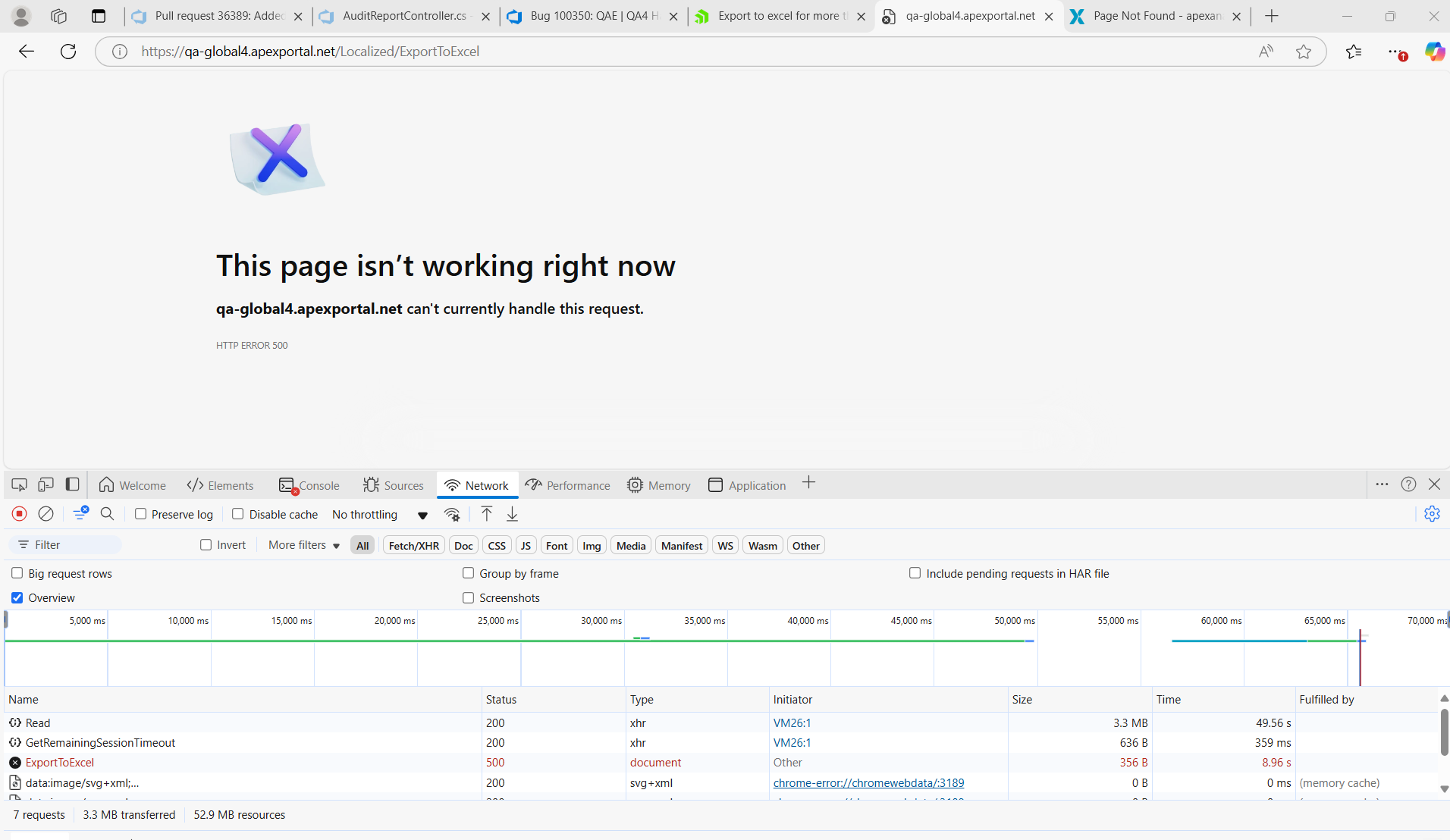1450x840 pixels.
Task: Open the chrome-error chromewebdata initiator link
Action: 868,783
